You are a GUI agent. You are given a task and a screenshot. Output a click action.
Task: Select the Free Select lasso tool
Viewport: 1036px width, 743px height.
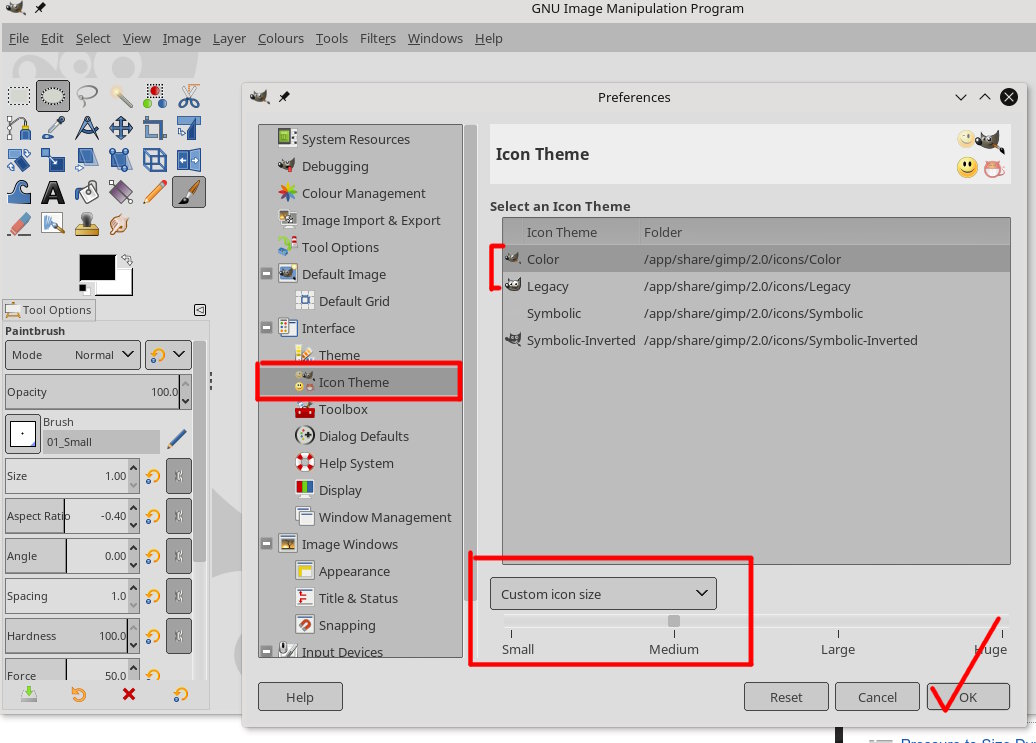[87, 96]
